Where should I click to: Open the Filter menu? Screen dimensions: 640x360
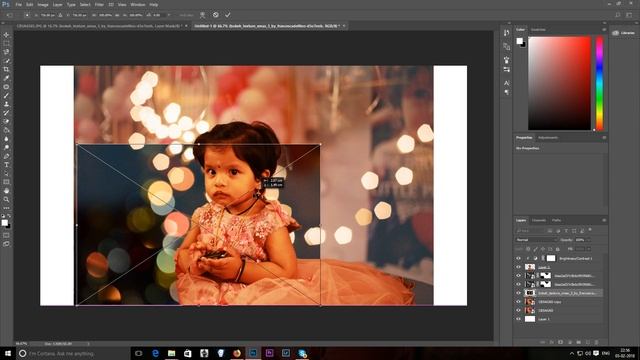[99, 4]
